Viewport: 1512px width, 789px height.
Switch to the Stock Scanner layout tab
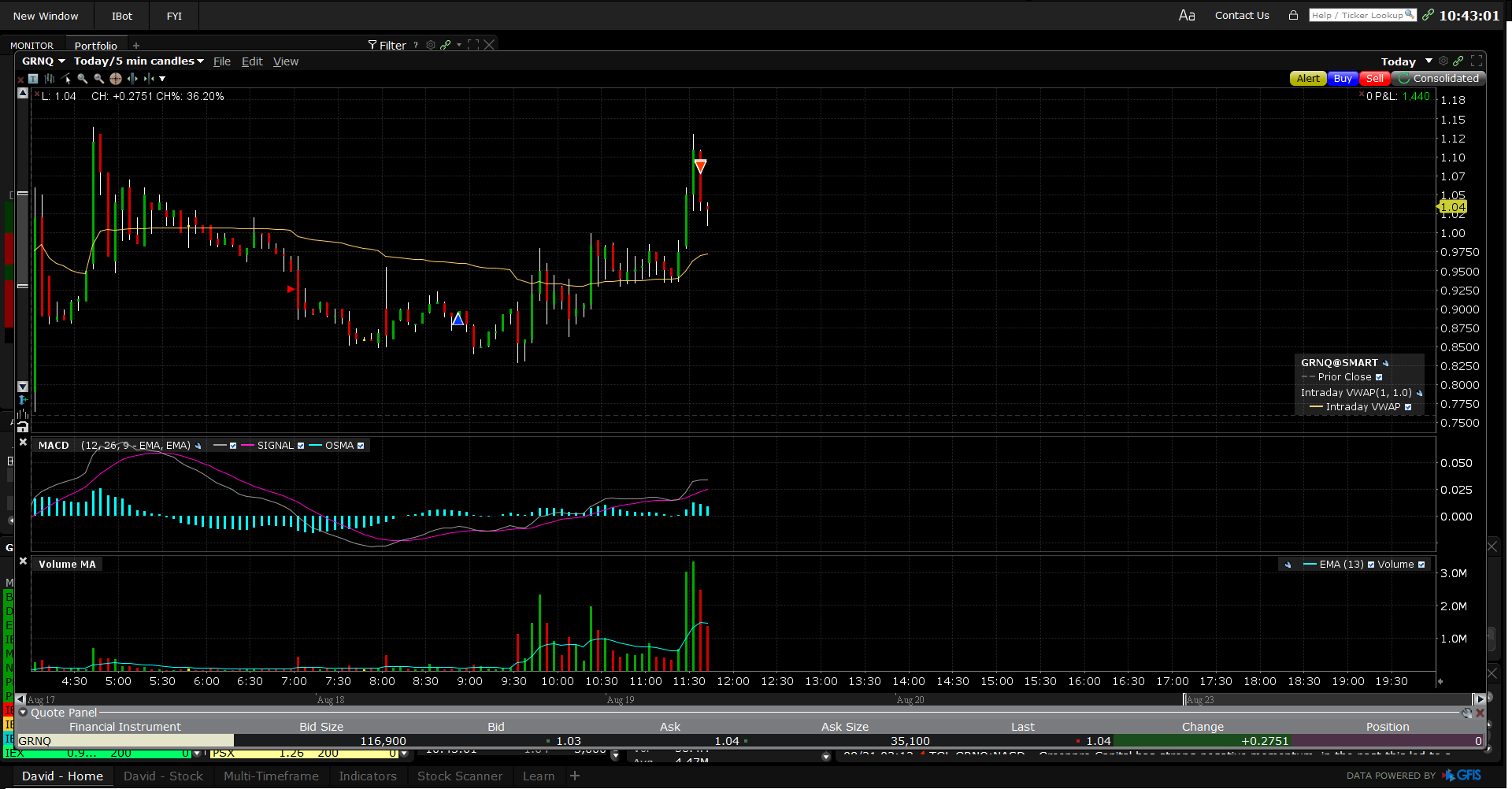pos(460,776)
